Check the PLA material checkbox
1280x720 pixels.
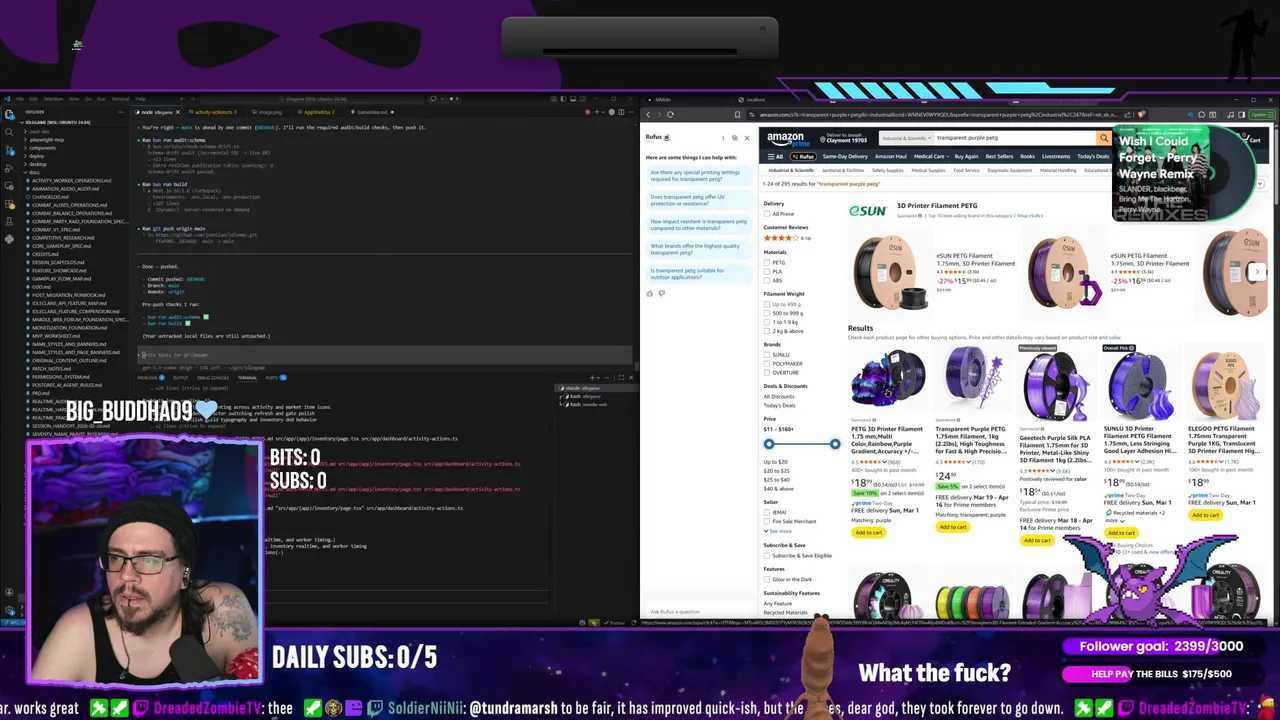point(767,272)
